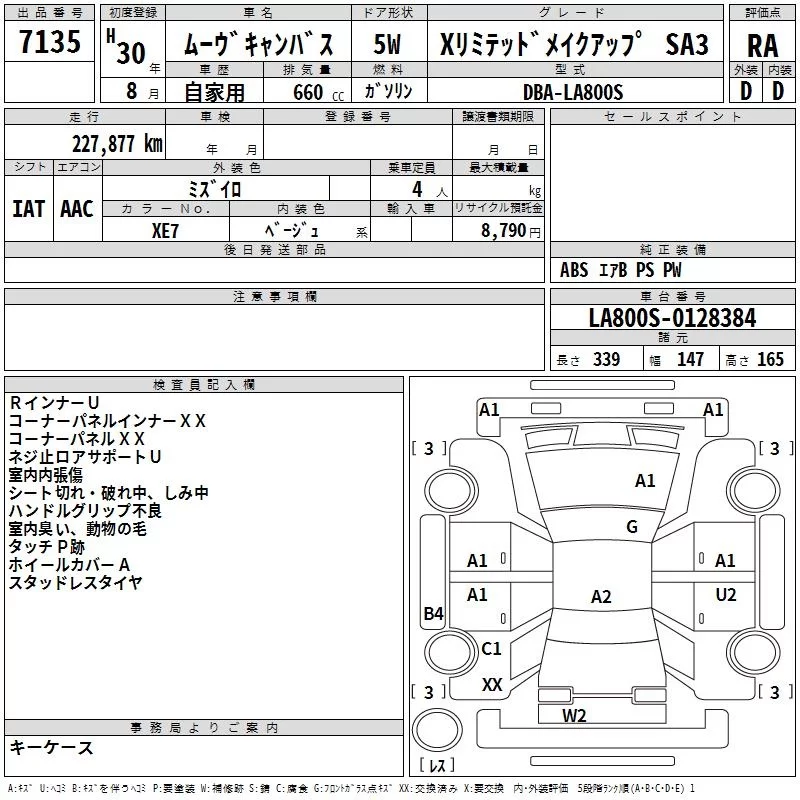Image resolution: width=800 pixels, height=800 pixels.
Task: Select the exterior color ミズイロ
Action: (x=214, y=189)
